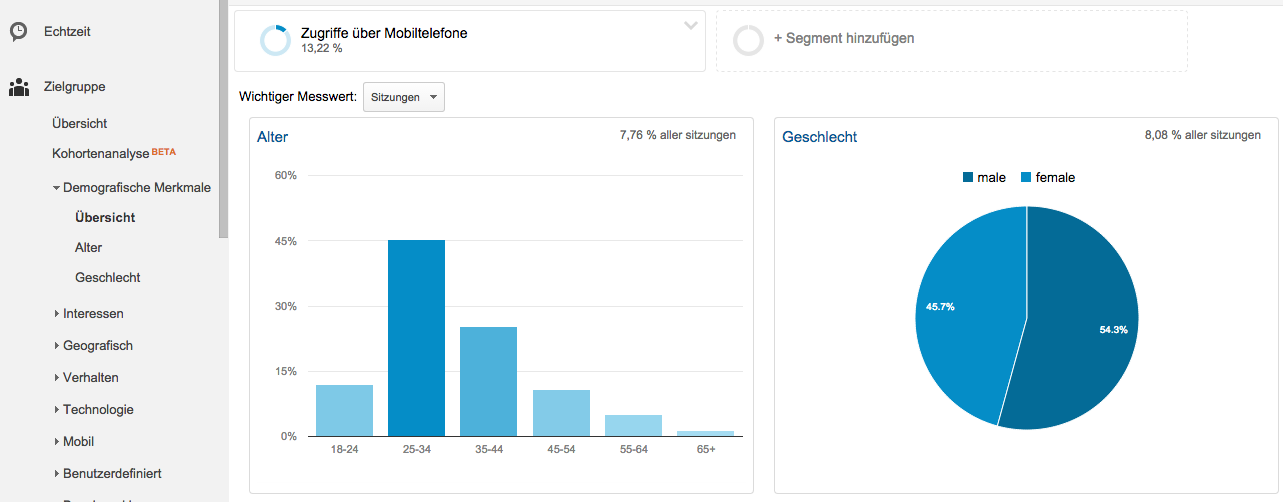
Task: Open segment options chevron for Mobiltelefone
Action: (690, 26)
